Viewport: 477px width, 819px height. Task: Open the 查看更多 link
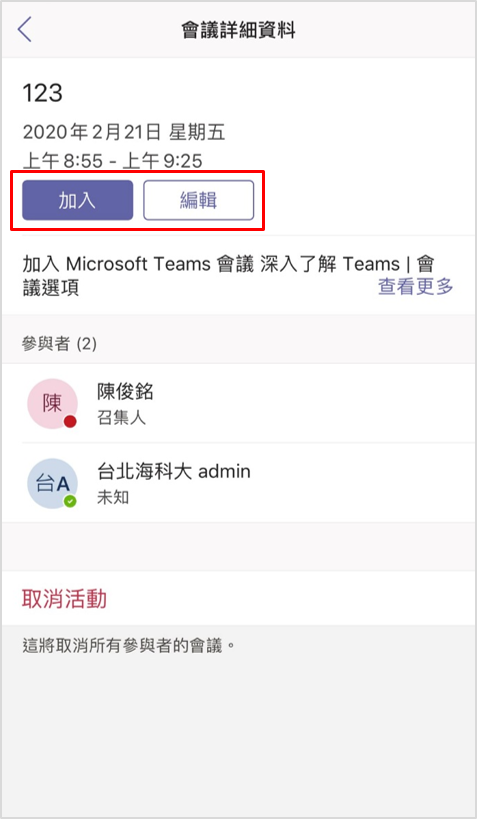coord(416,286)
